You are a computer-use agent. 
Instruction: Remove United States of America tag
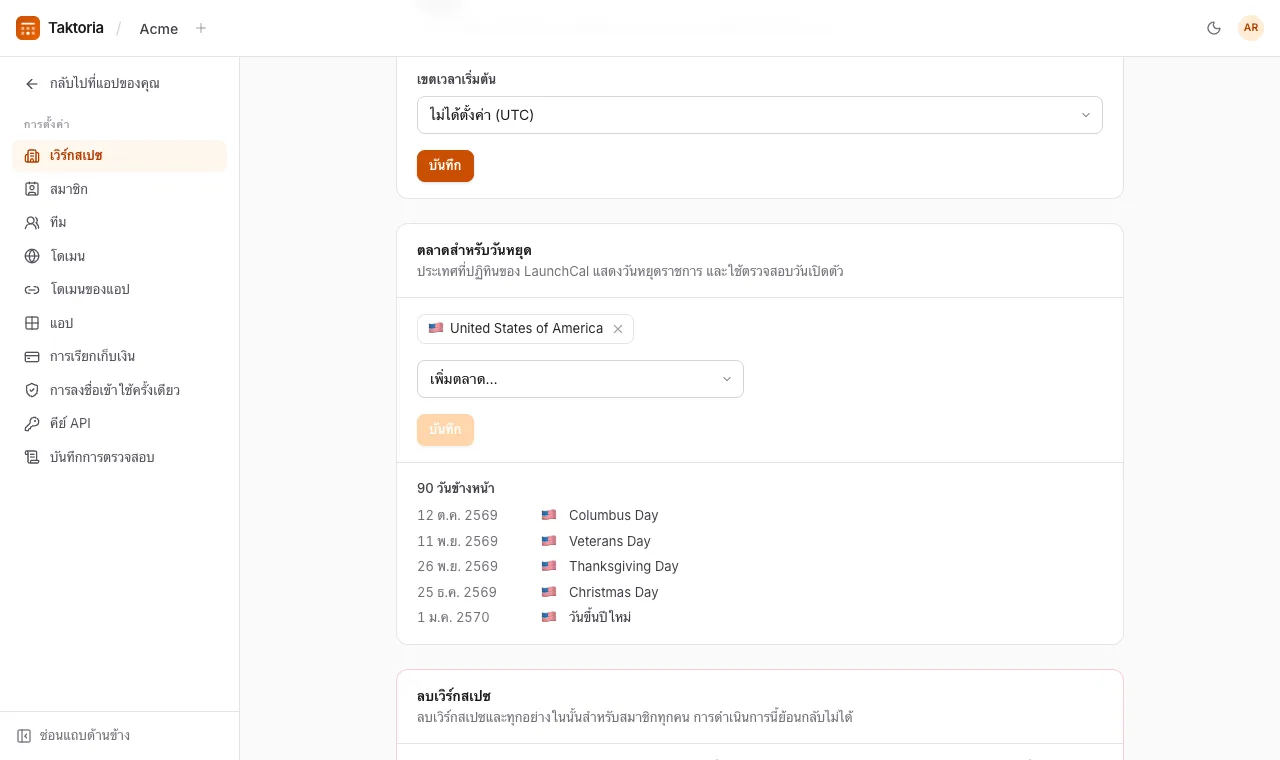point(618,329)
